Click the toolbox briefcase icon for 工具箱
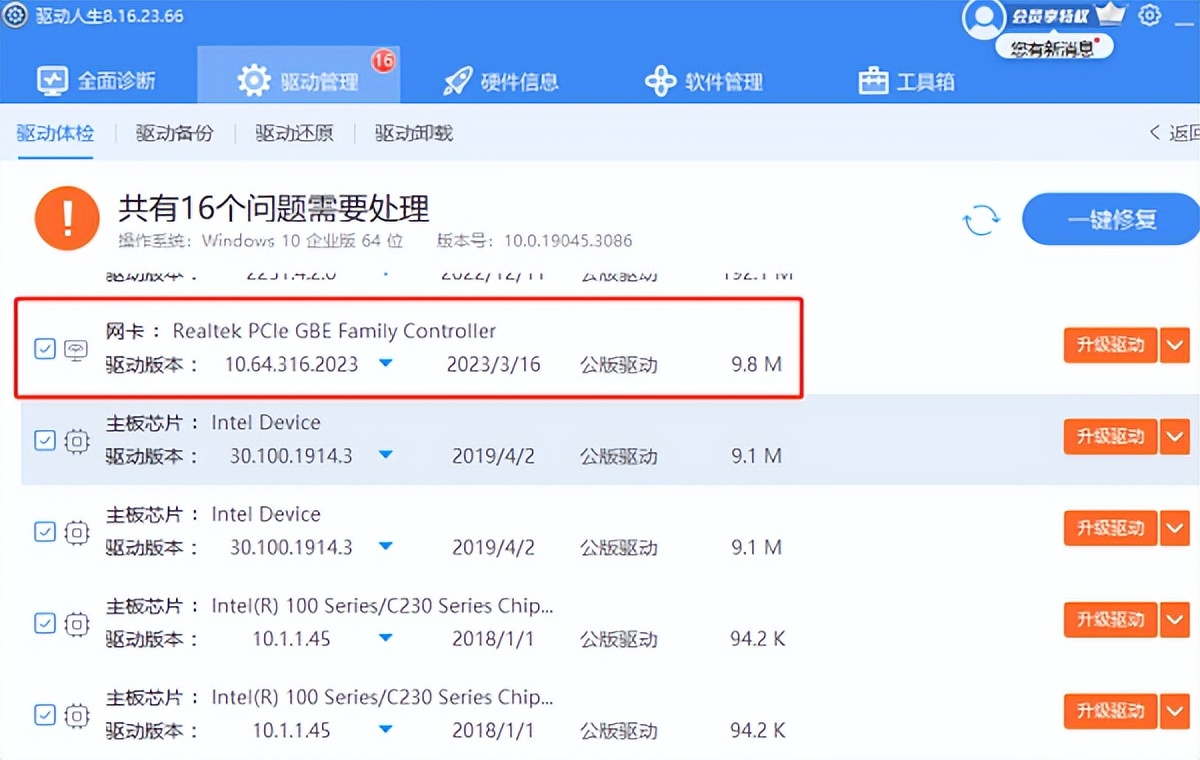The height and width of the screenshot is (760, 1200). [874, 80]
